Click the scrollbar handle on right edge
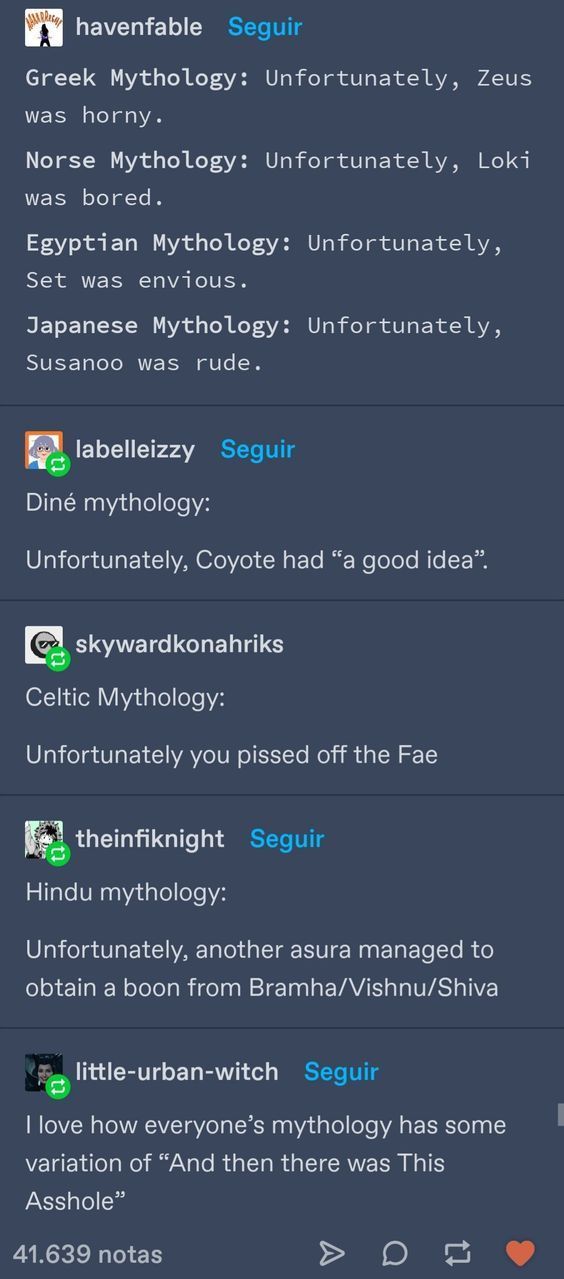The width and height of the screenshot is (564, 1279). point(560,1114)
